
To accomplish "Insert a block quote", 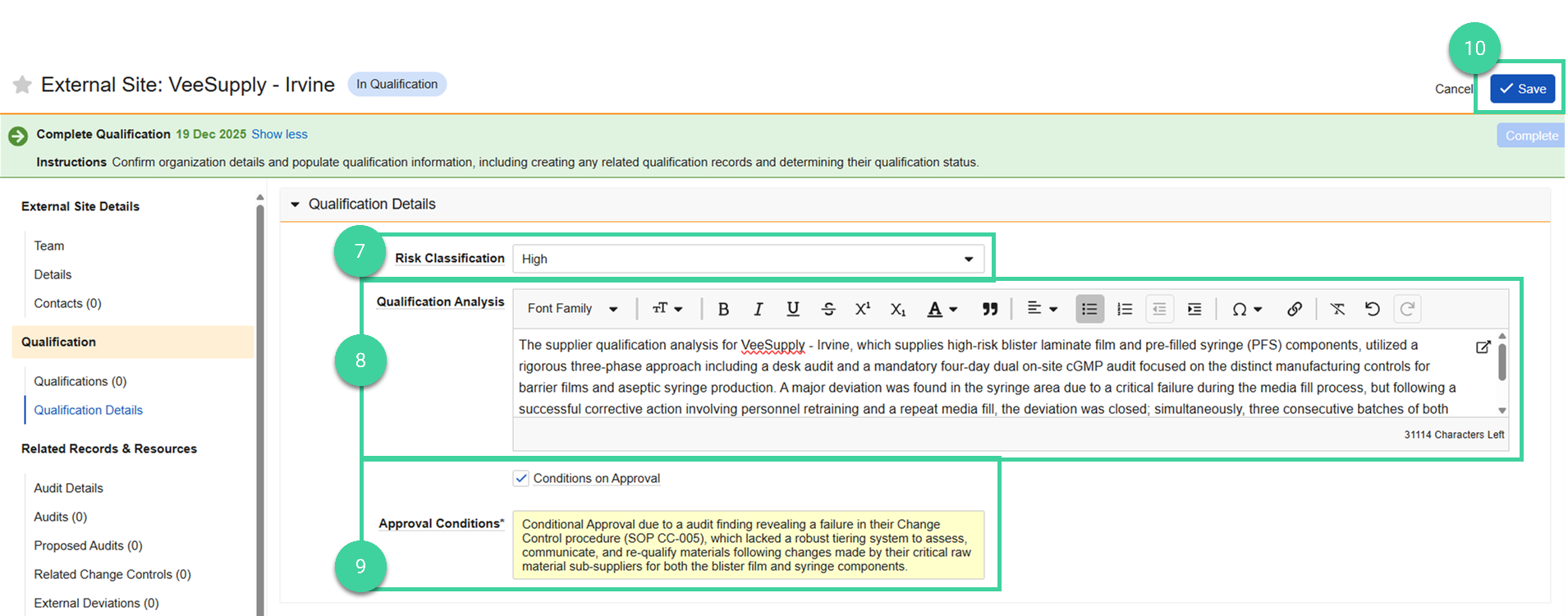I will click(x=990, y=309).
